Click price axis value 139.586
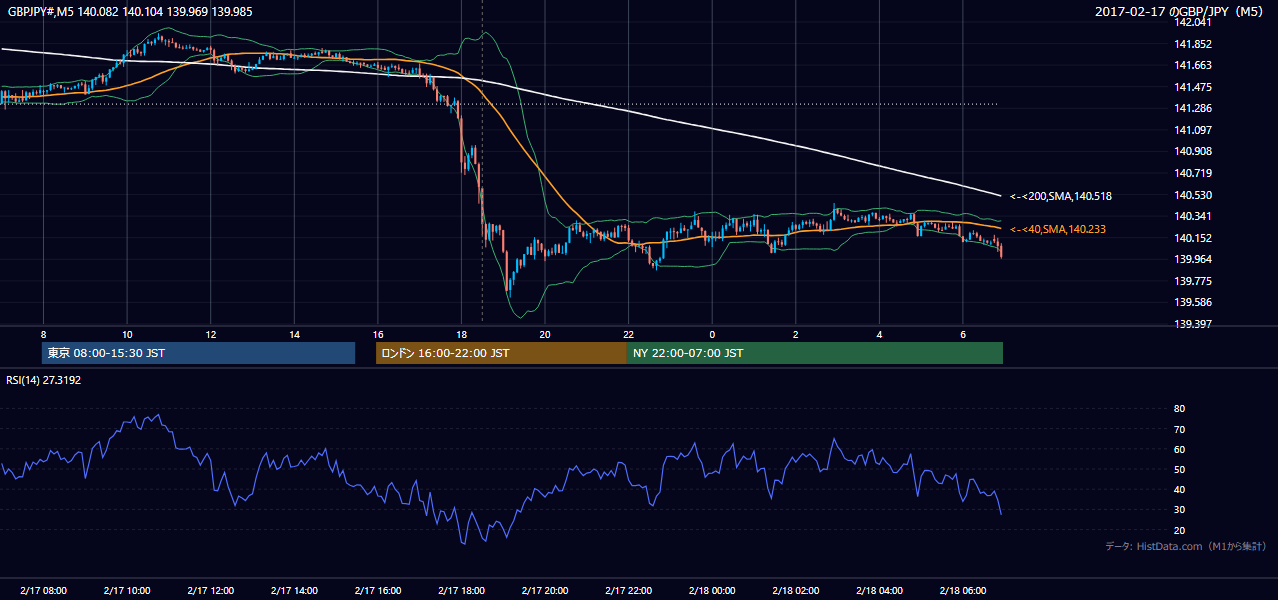 1192,302
